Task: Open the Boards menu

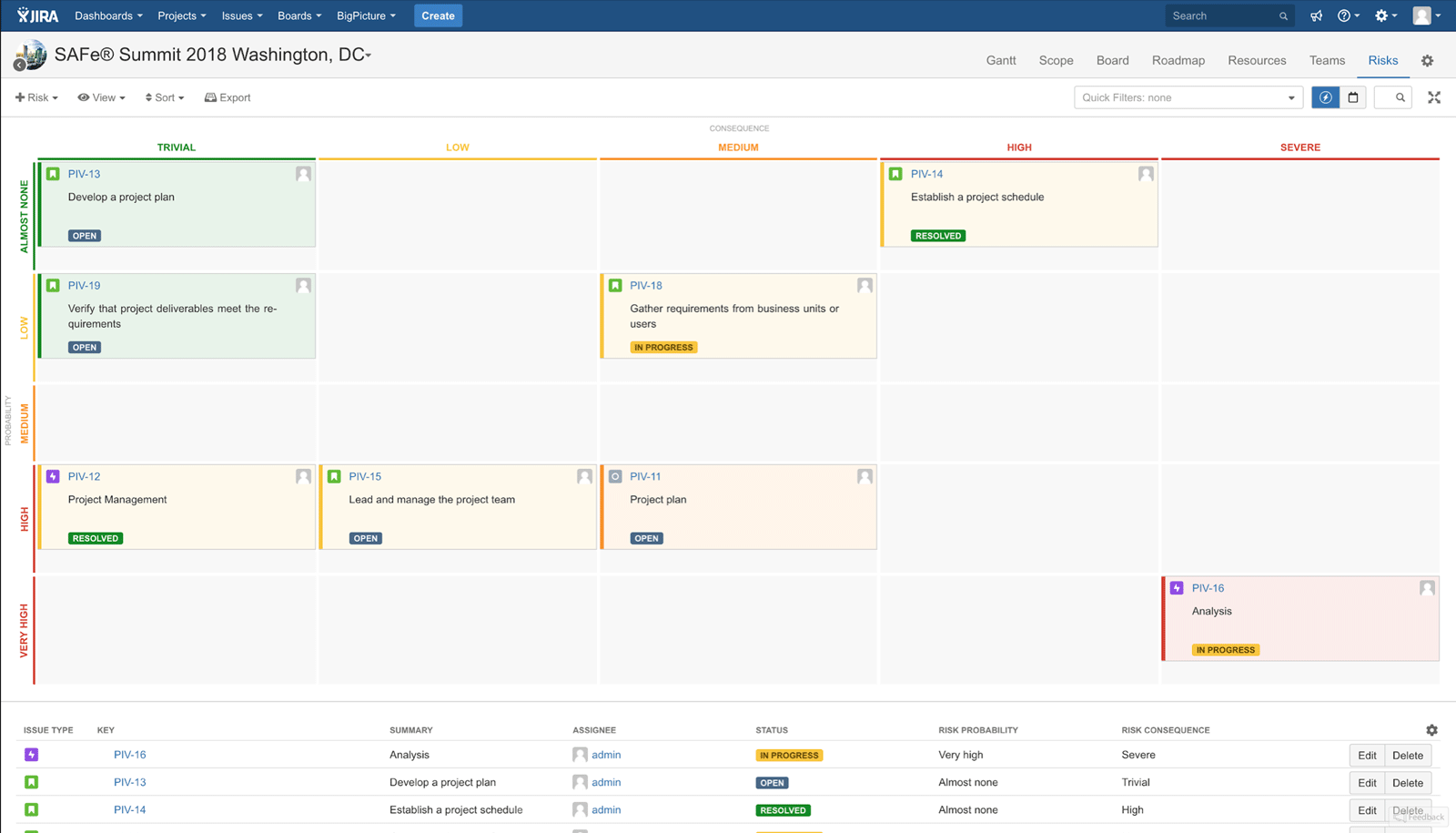Action: click(x=298, y=15)
